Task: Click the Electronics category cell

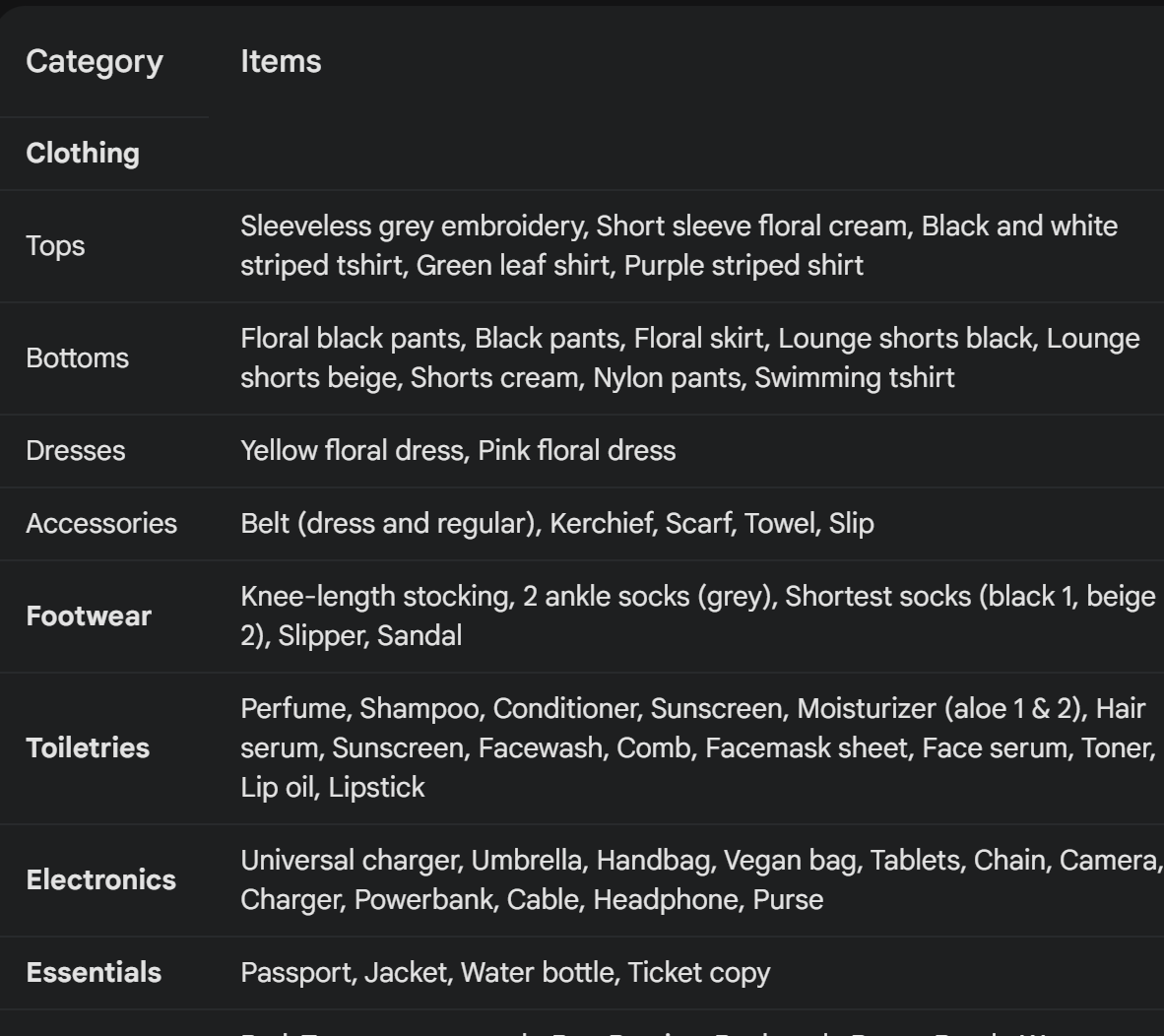Action: pyautogui.click(x=100, y=879)
